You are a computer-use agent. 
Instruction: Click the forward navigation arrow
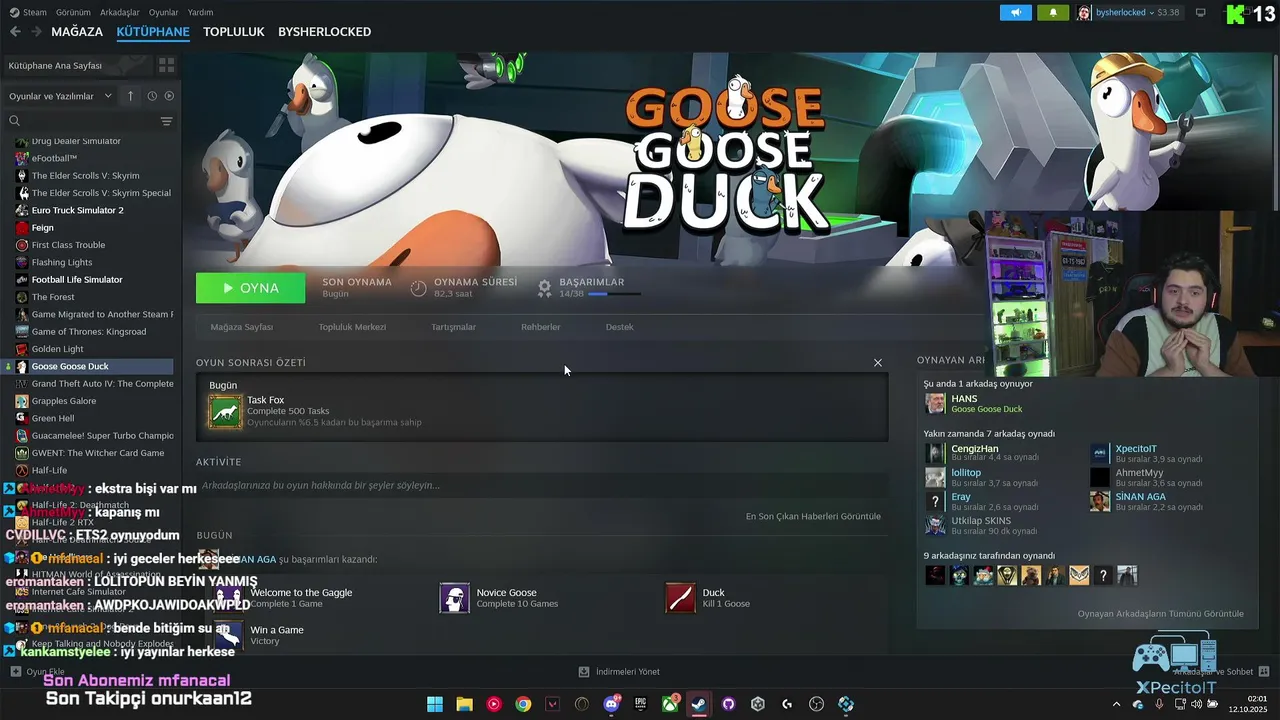pyautogui.click(x=37, y=32)
